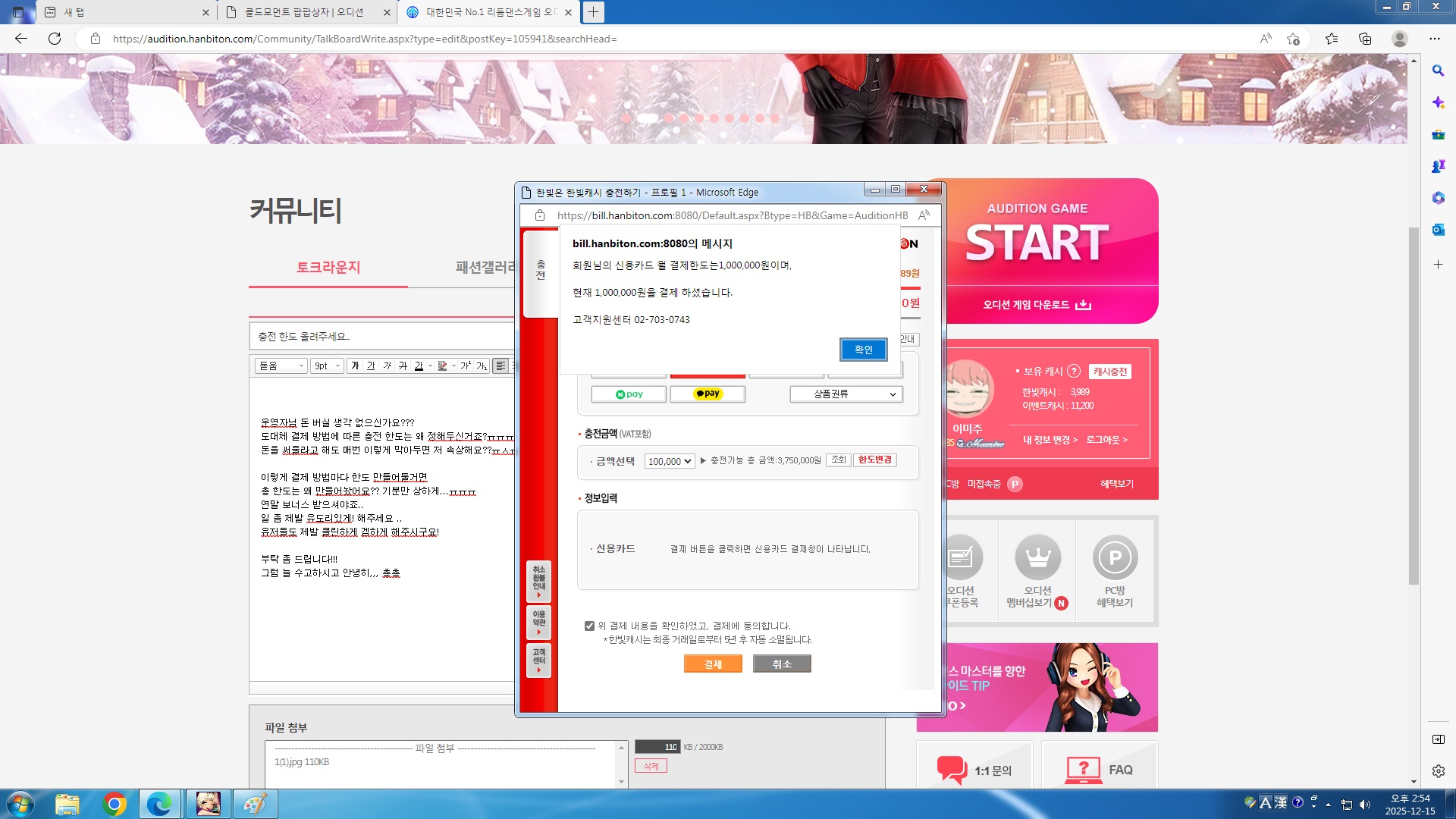Switch to the 토크라운지 community tab

(x=328, y=268)
